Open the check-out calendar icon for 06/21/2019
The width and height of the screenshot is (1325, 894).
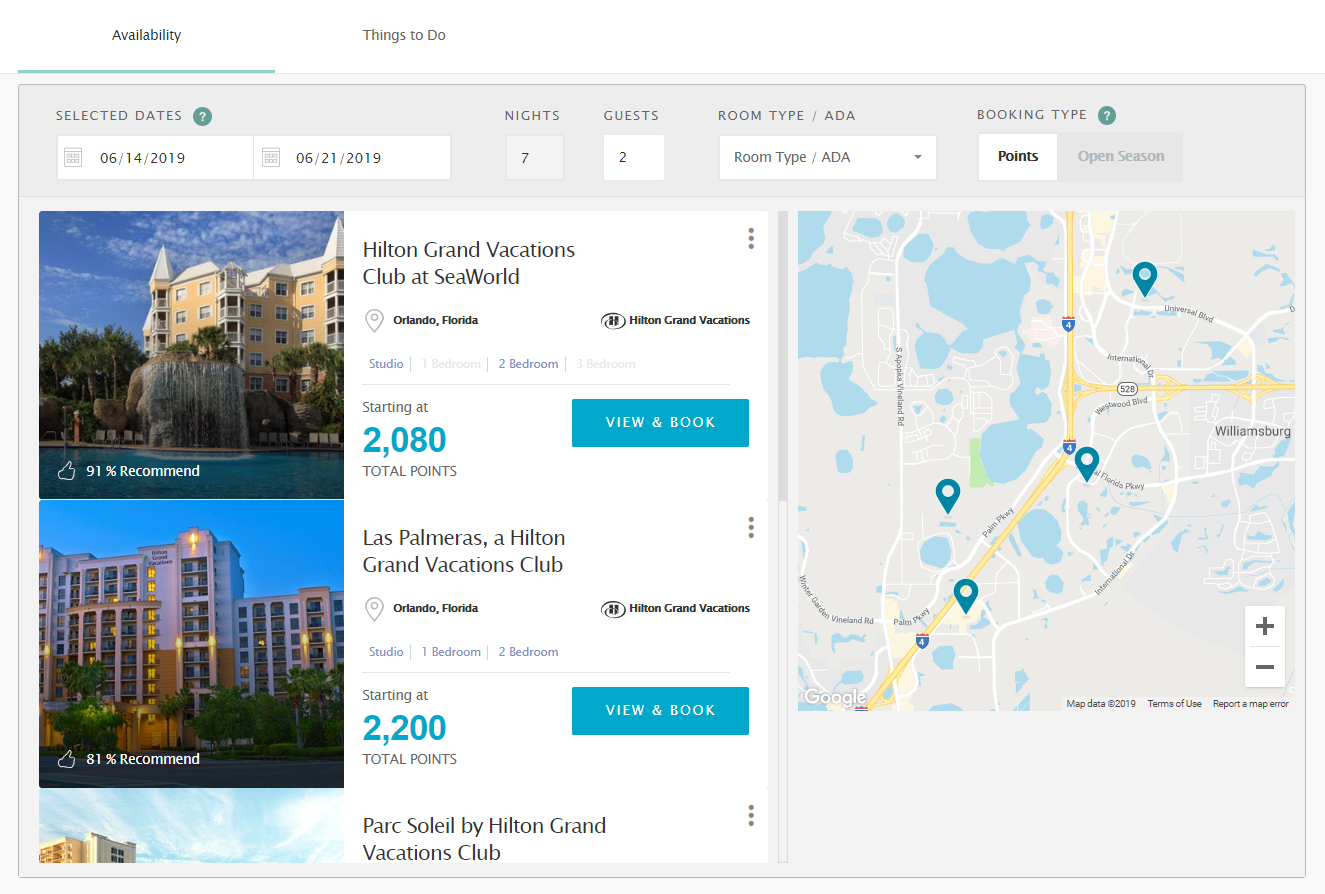(x=271, y=158)
